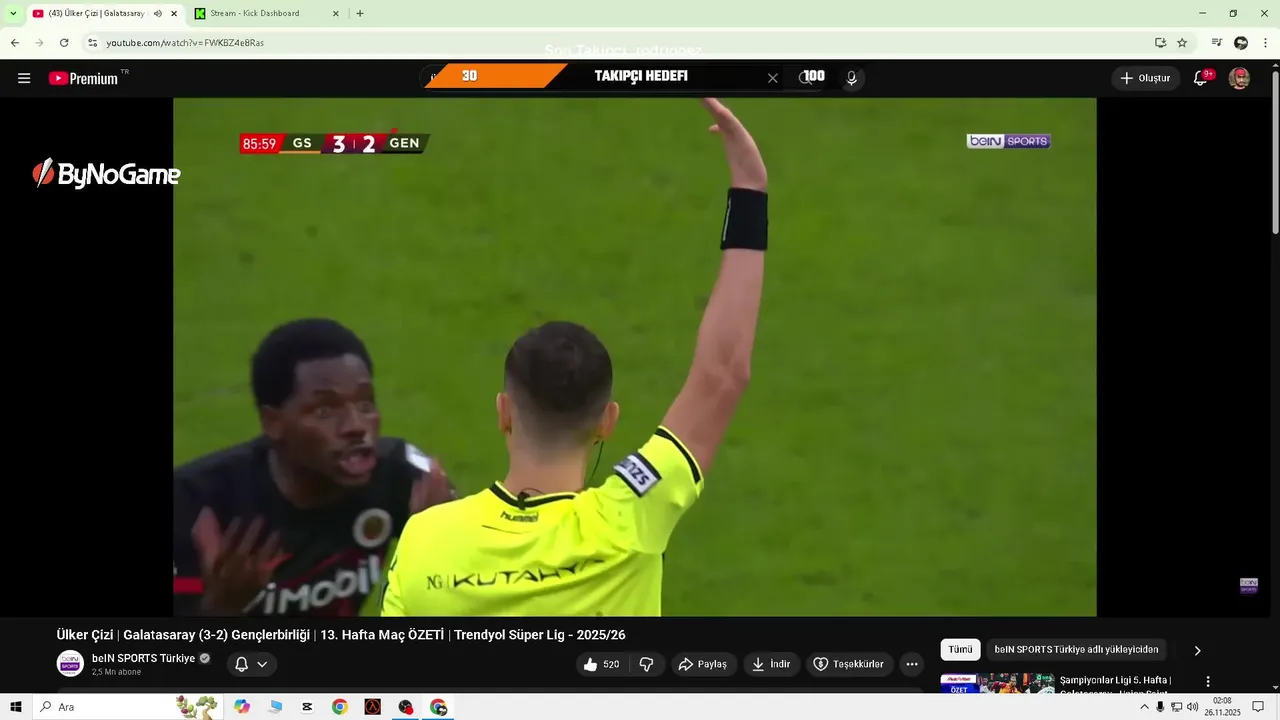Reload the current page

pyautogui.click(x=64, y=43)
